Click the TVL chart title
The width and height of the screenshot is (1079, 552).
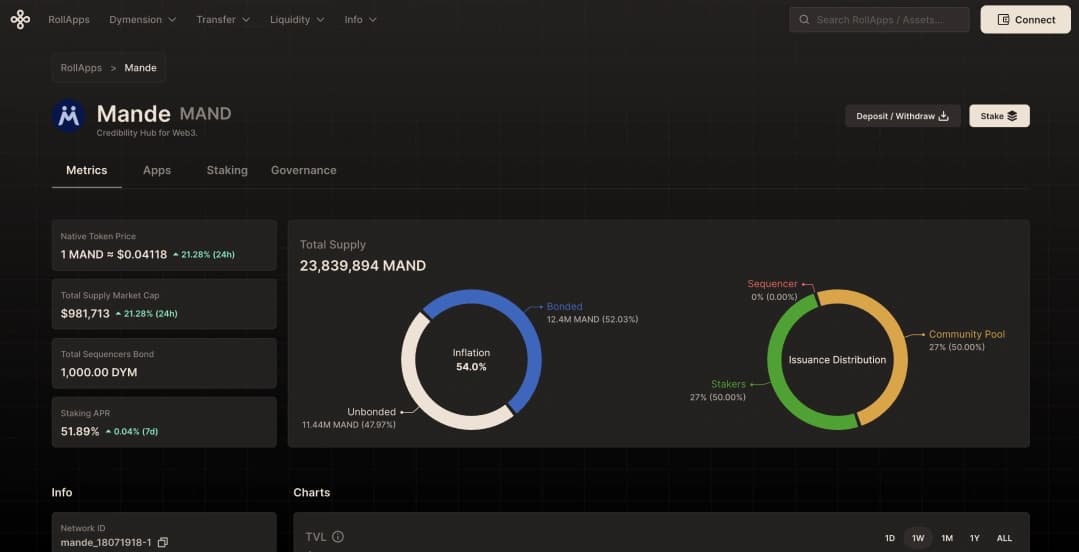point(316,537)
